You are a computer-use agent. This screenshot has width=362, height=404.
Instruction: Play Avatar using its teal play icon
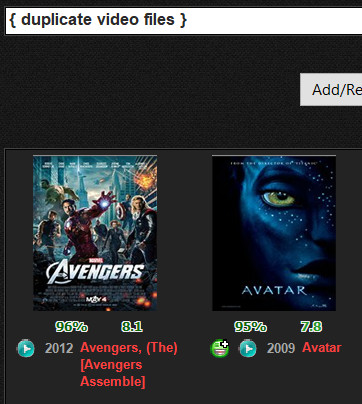tap(248, 349)
